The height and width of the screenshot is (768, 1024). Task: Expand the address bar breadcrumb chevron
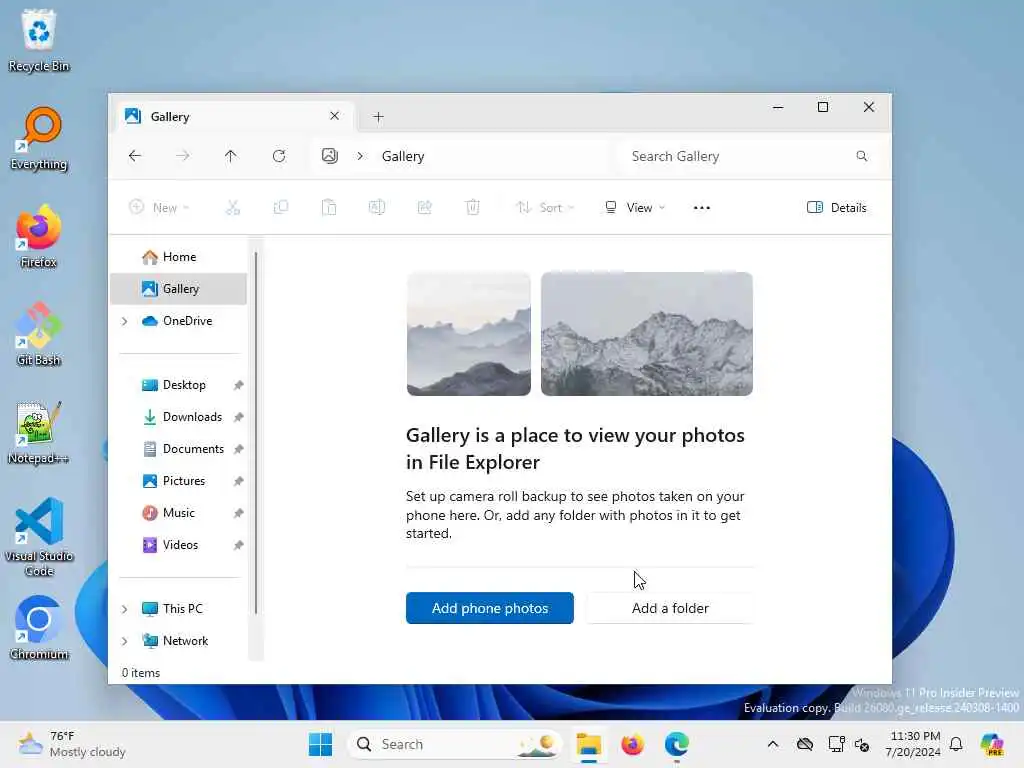point(360,156)
